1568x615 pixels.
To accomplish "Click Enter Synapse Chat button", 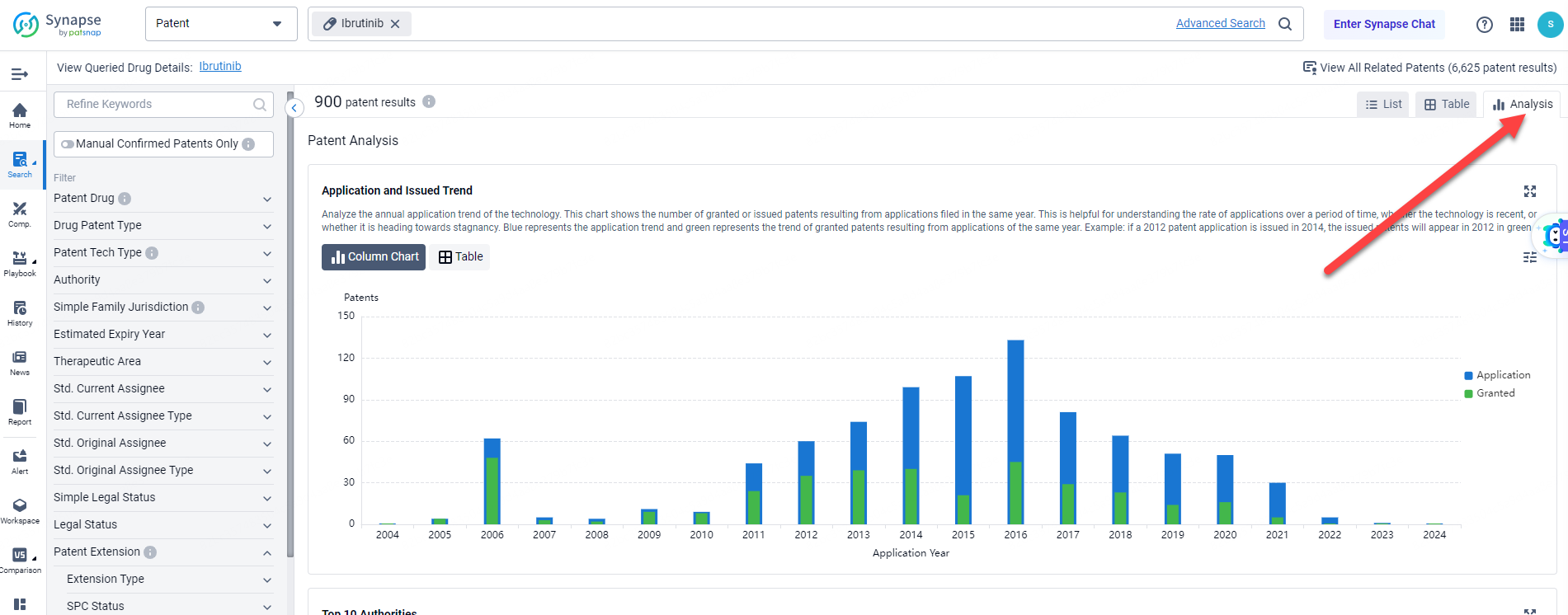I will point(1383,24).
